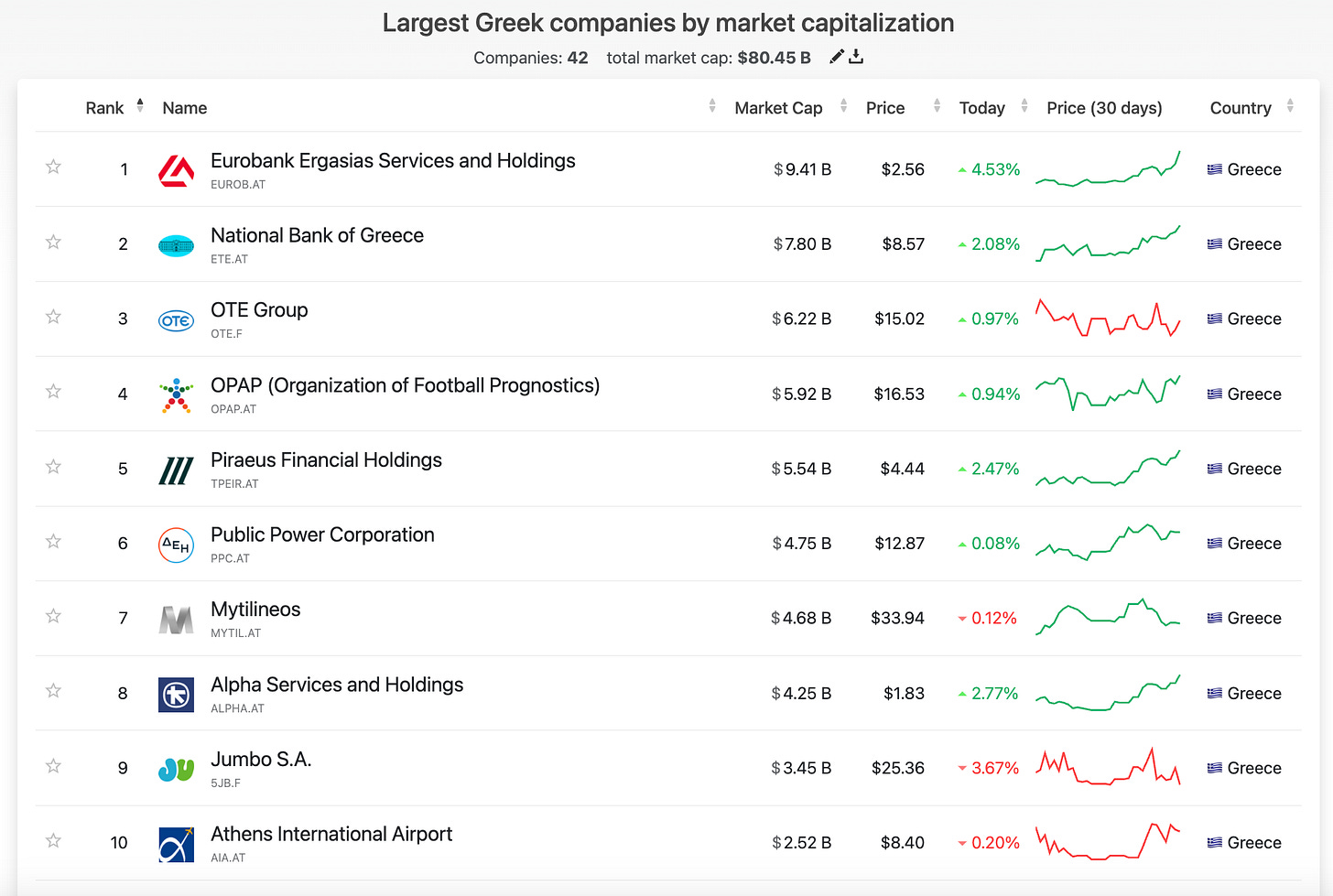Click the OPAP colorful star logo
Viewport: 1333px width, 896px height.
click(x=176, y=395)
